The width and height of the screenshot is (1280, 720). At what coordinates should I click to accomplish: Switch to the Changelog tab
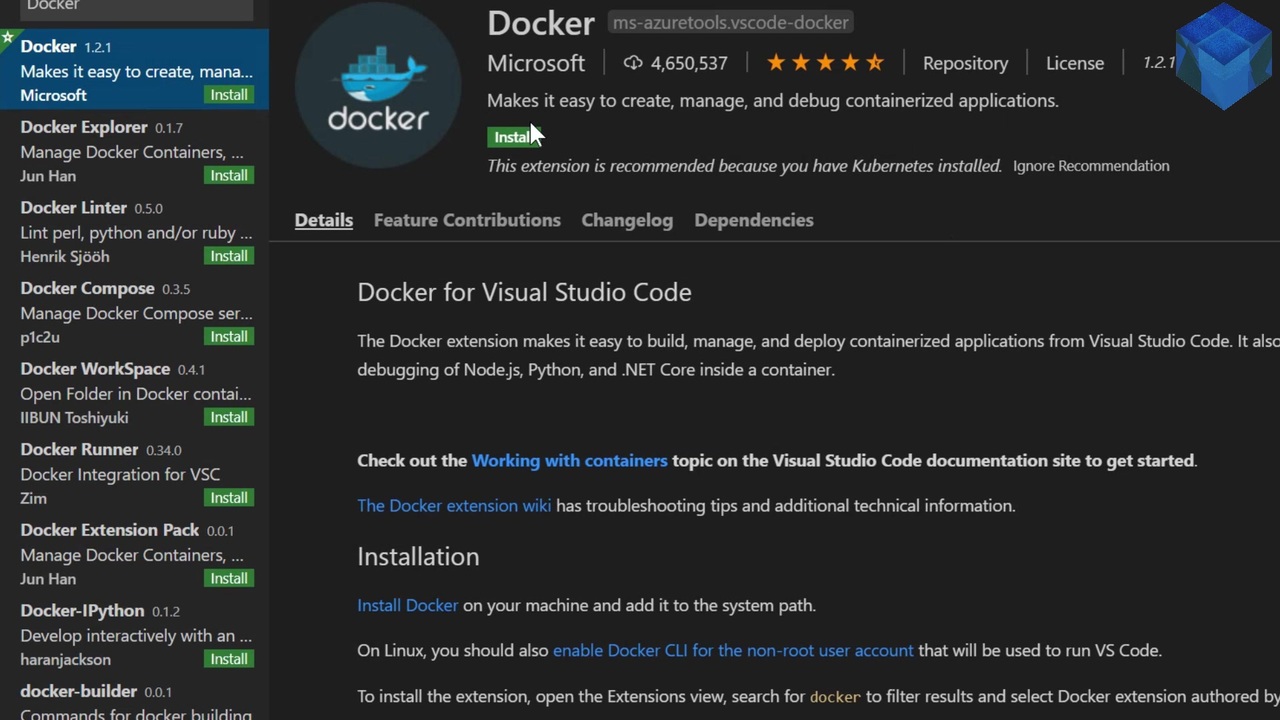point(627,220)
